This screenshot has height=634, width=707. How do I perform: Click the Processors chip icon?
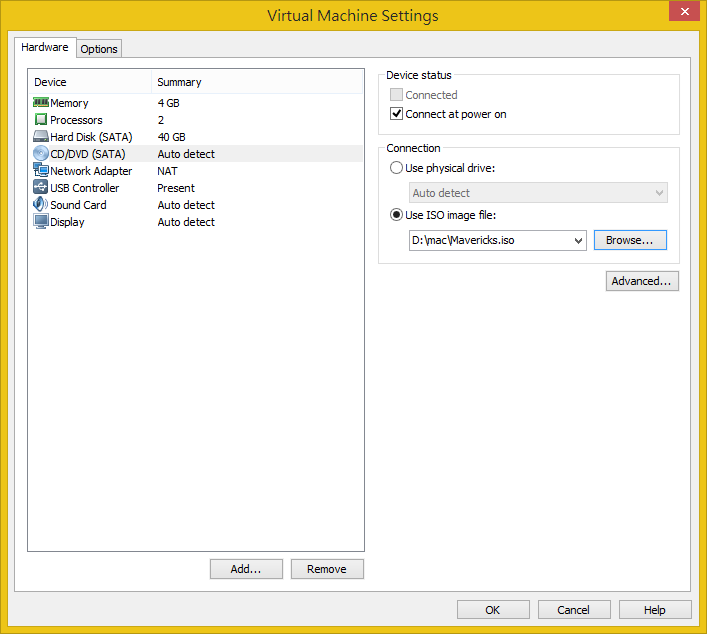(41, 119)
